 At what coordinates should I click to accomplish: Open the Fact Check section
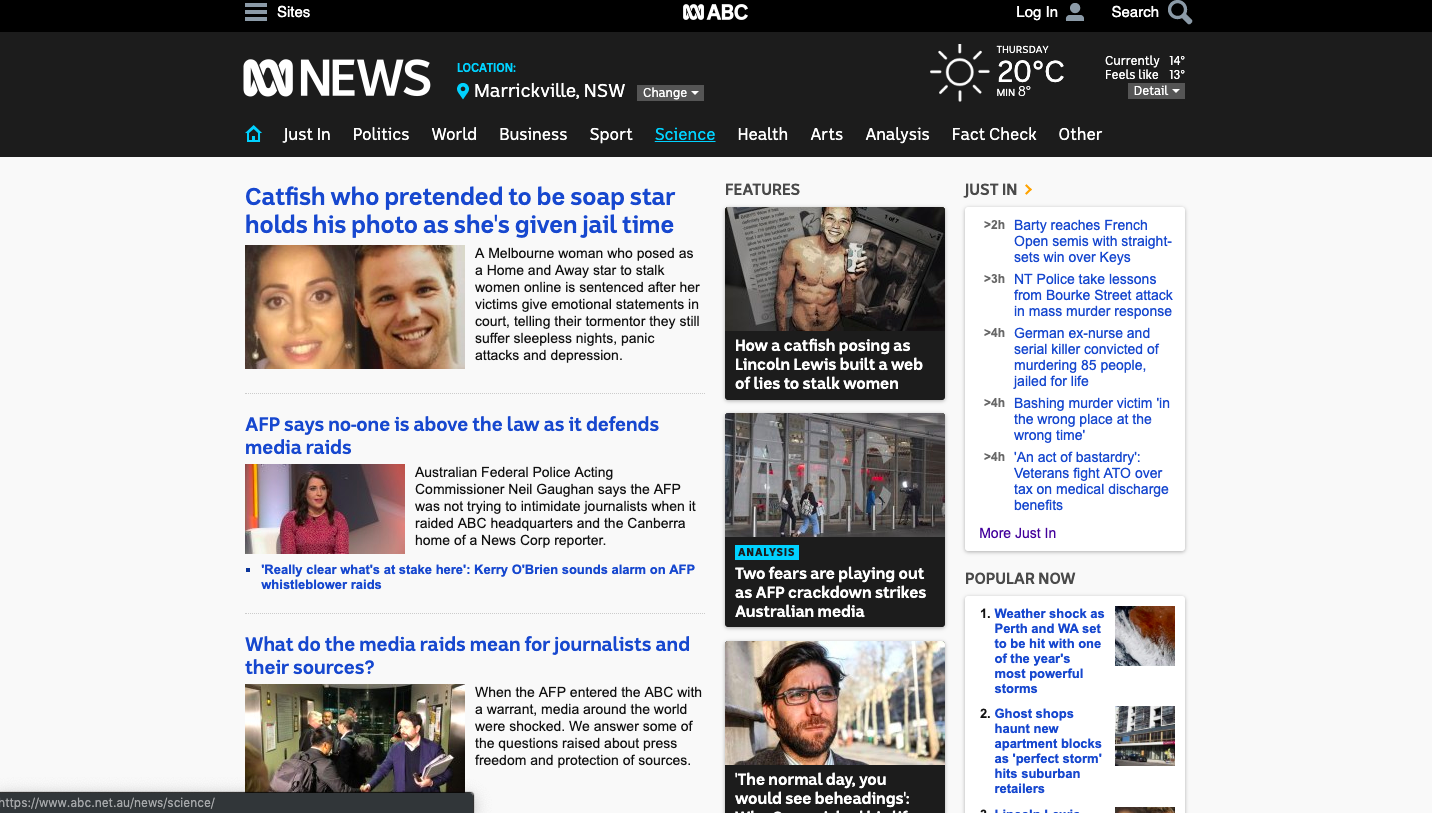(x=994, y=134)
